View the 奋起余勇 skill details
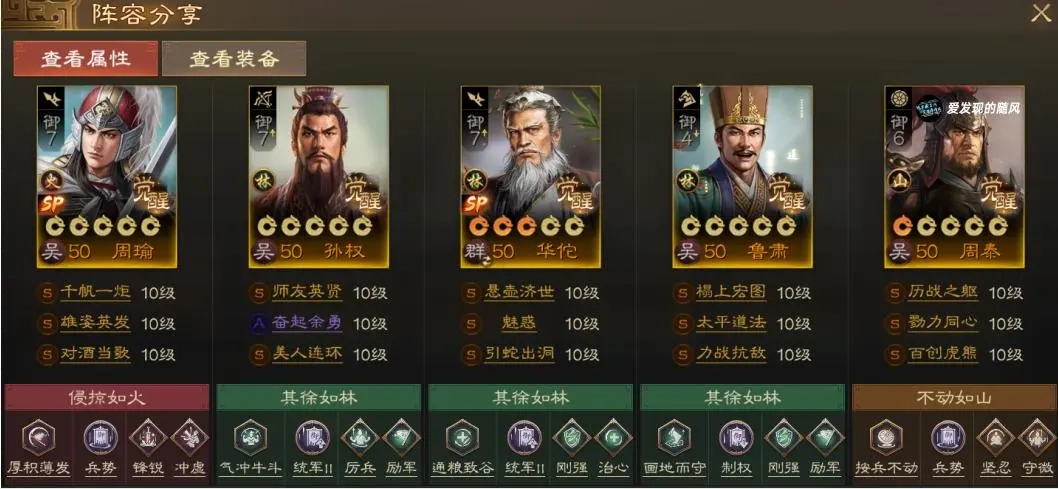This screenshot has width=1058, height=489. click(307, 323)
